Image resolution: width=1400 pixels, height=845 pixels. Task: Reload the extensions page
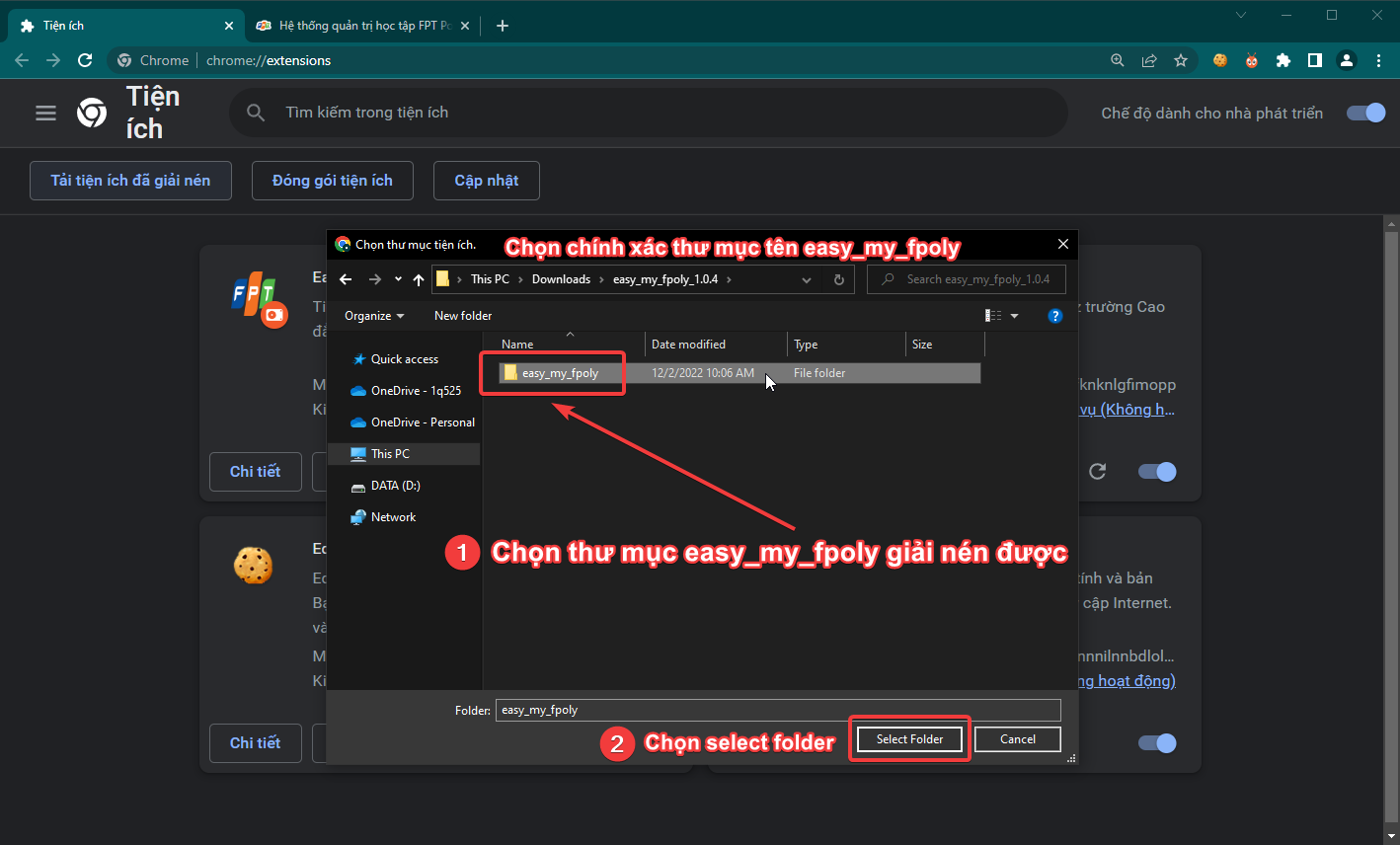point(85,60)
